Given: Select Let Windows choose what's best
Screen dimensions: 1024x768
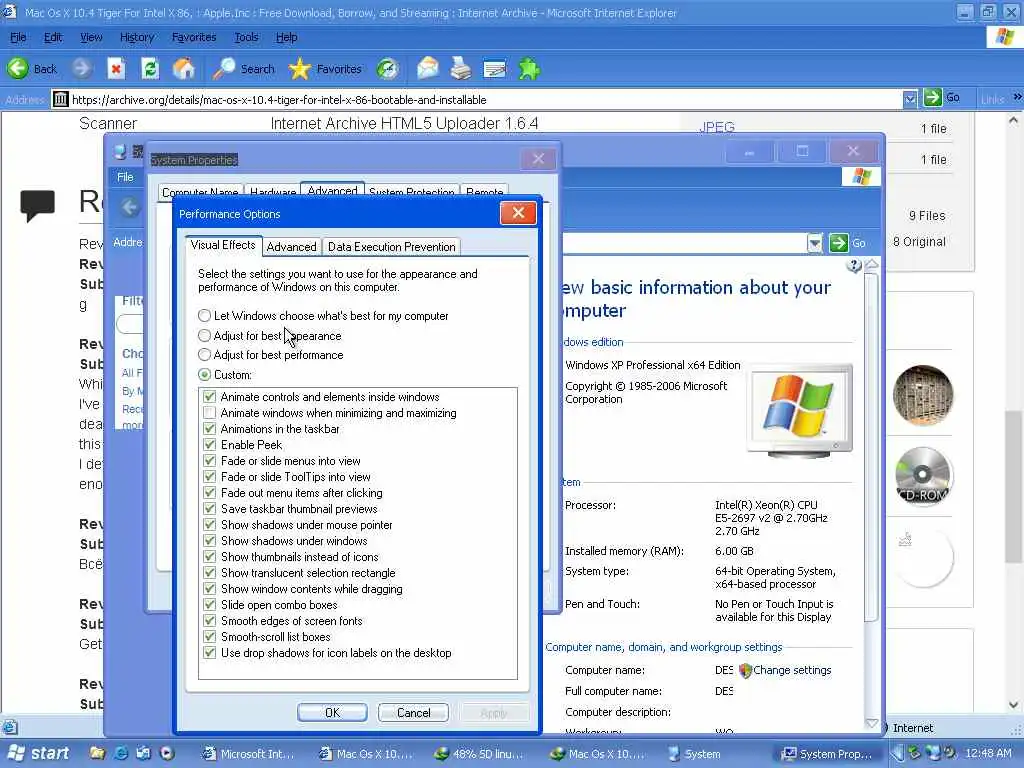Looking at the screenshot, I should click(204, 315).
